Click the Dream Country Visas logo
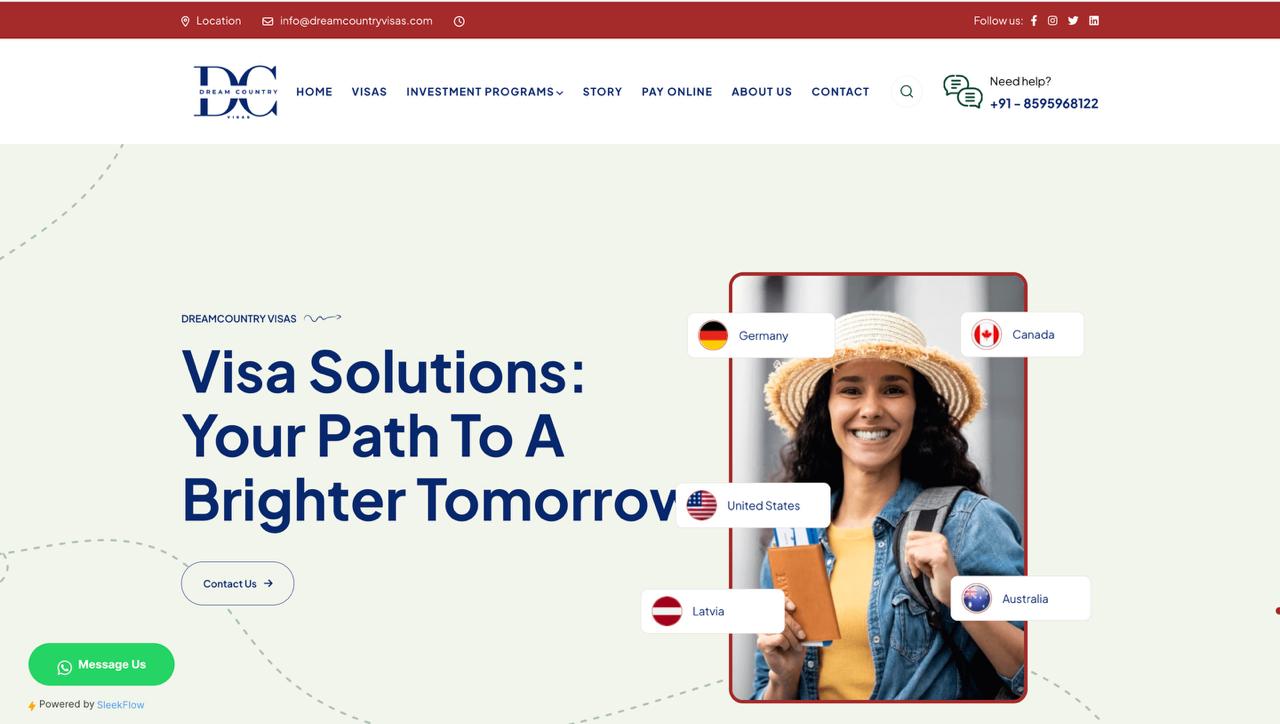1280x724 pixels. pyautogui.click(x=235, y=92)
